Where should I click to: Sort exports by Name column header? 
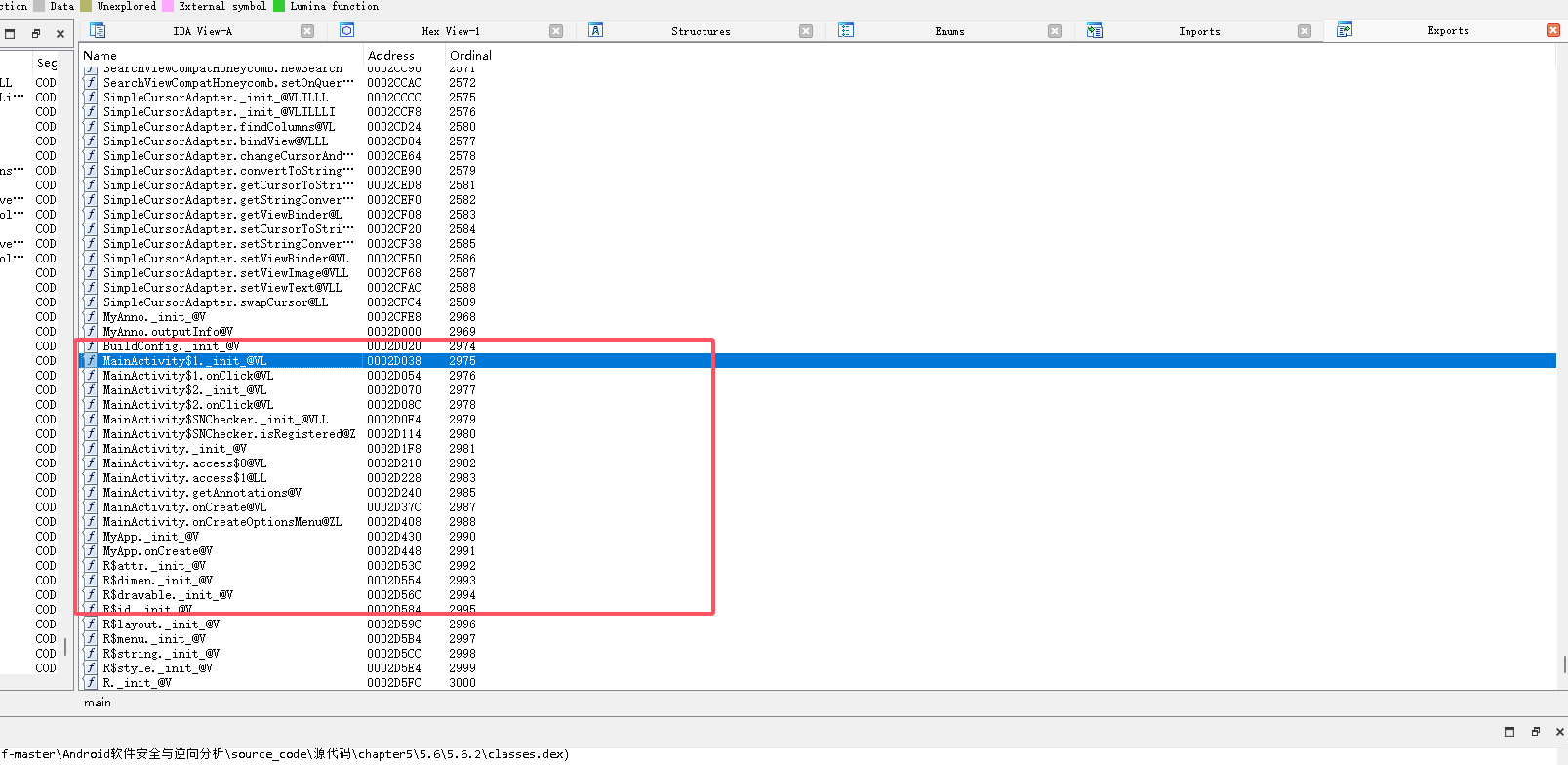coord(101,56)
